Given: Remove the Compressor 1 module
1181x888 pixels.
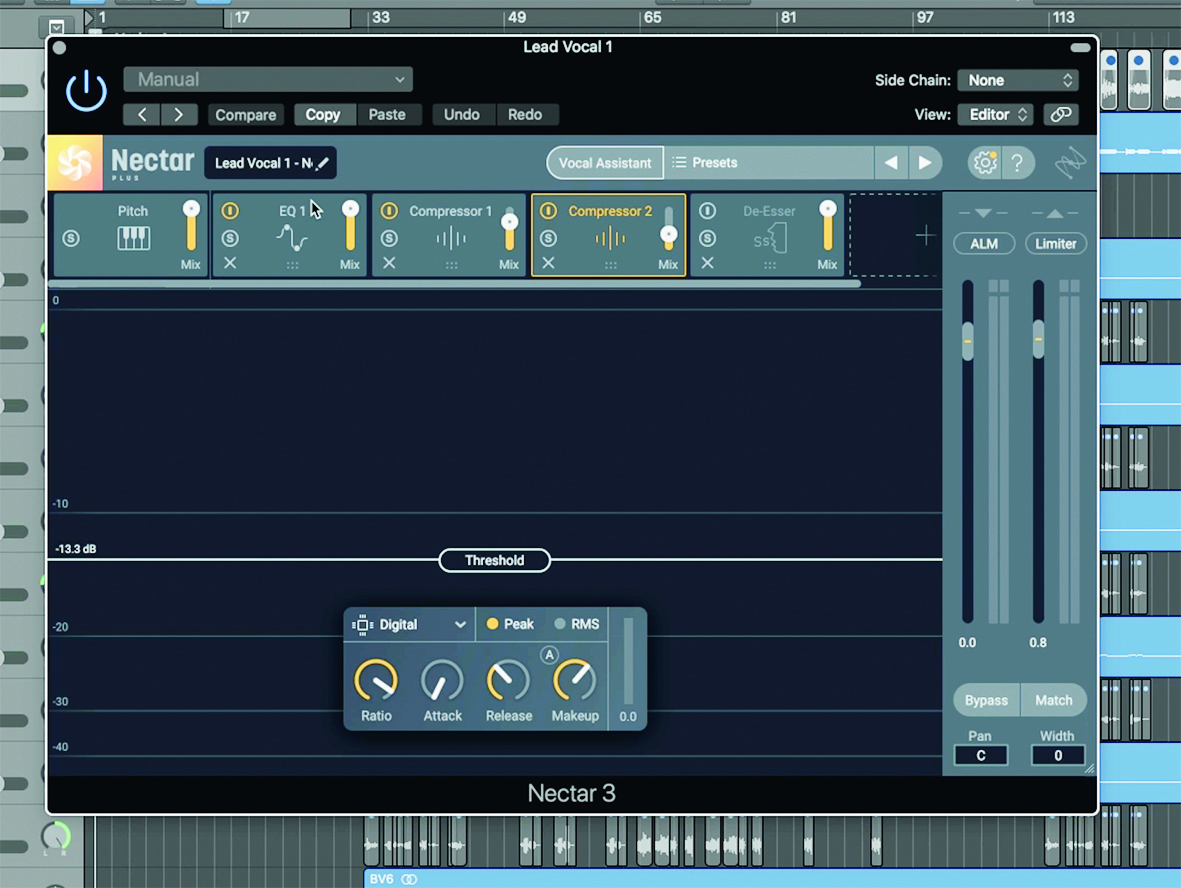Looking at the screenshot, I should 389,263.
